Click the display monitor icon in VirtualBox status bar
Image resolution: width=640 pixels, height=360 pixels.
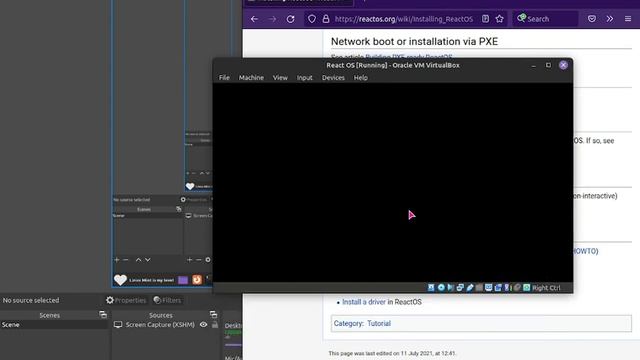pyautogui.click(x=489, y=287)
